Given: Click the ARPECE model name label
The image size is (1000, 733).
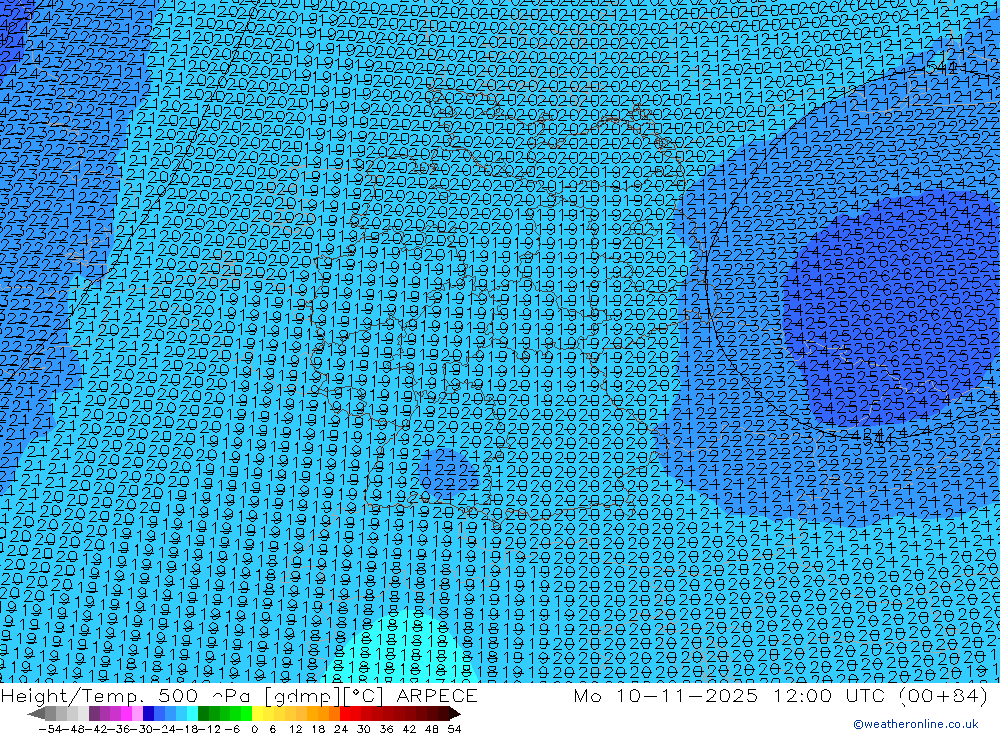Looking at the screenshot, I should [436, 696].
